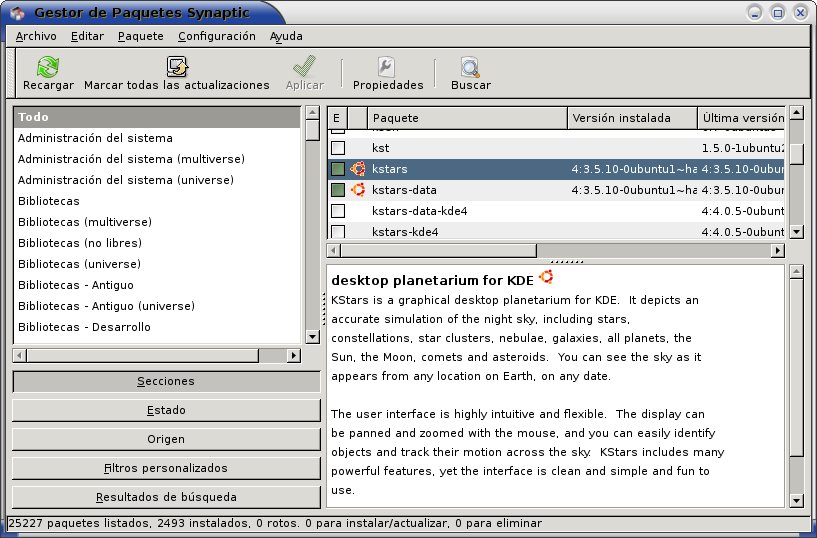The height and width of the screenshot is (538, 817).
Task: Sort by the Versión instalada column header
Action: click(632, 118)
